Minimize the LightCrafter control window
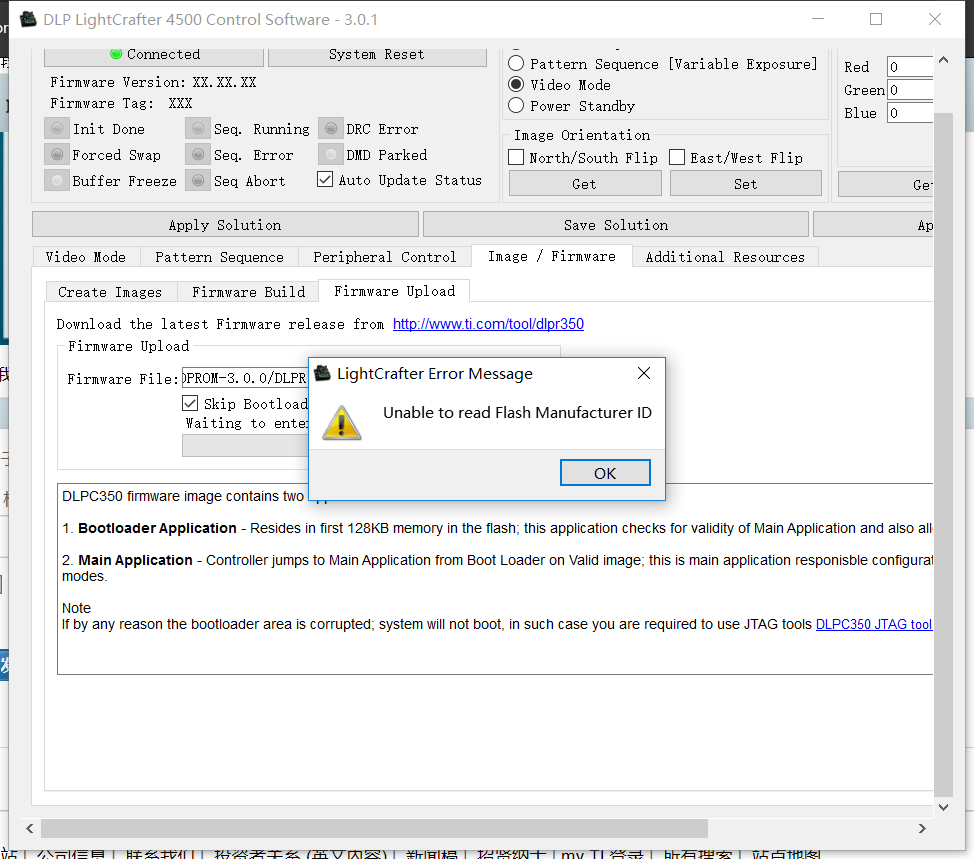This screenshot has width=974, height=859. pos(818,19)
